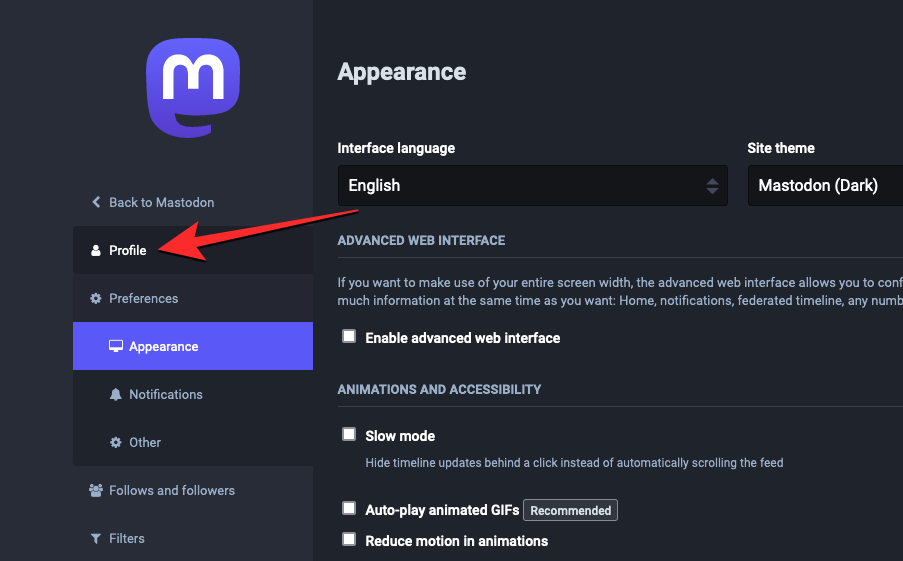This screenshot has height=561, width=903.
Task: Go to Back to Mastodon
Action: 161,202
